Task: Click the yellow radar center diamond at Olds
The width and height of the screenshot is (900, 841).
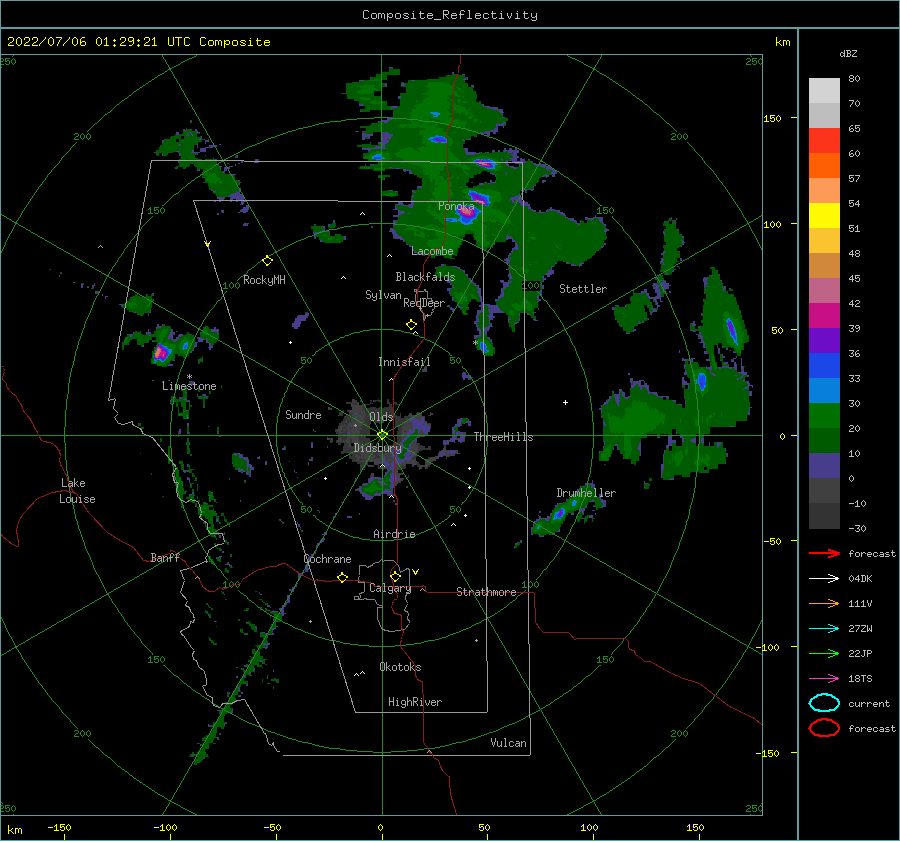Action: 382,435
